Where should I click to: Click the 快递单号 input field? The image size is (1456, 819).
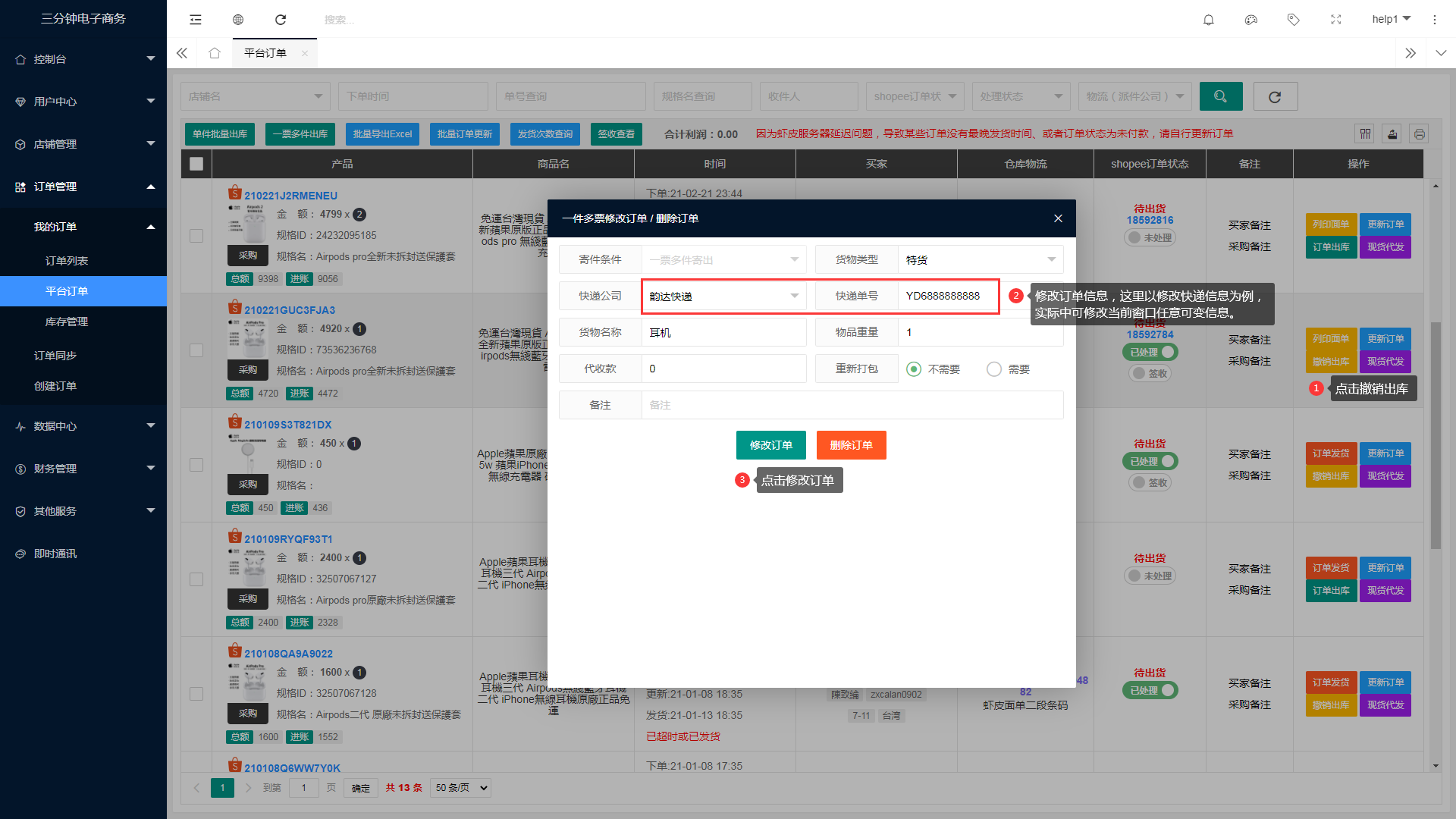point(948,297)
